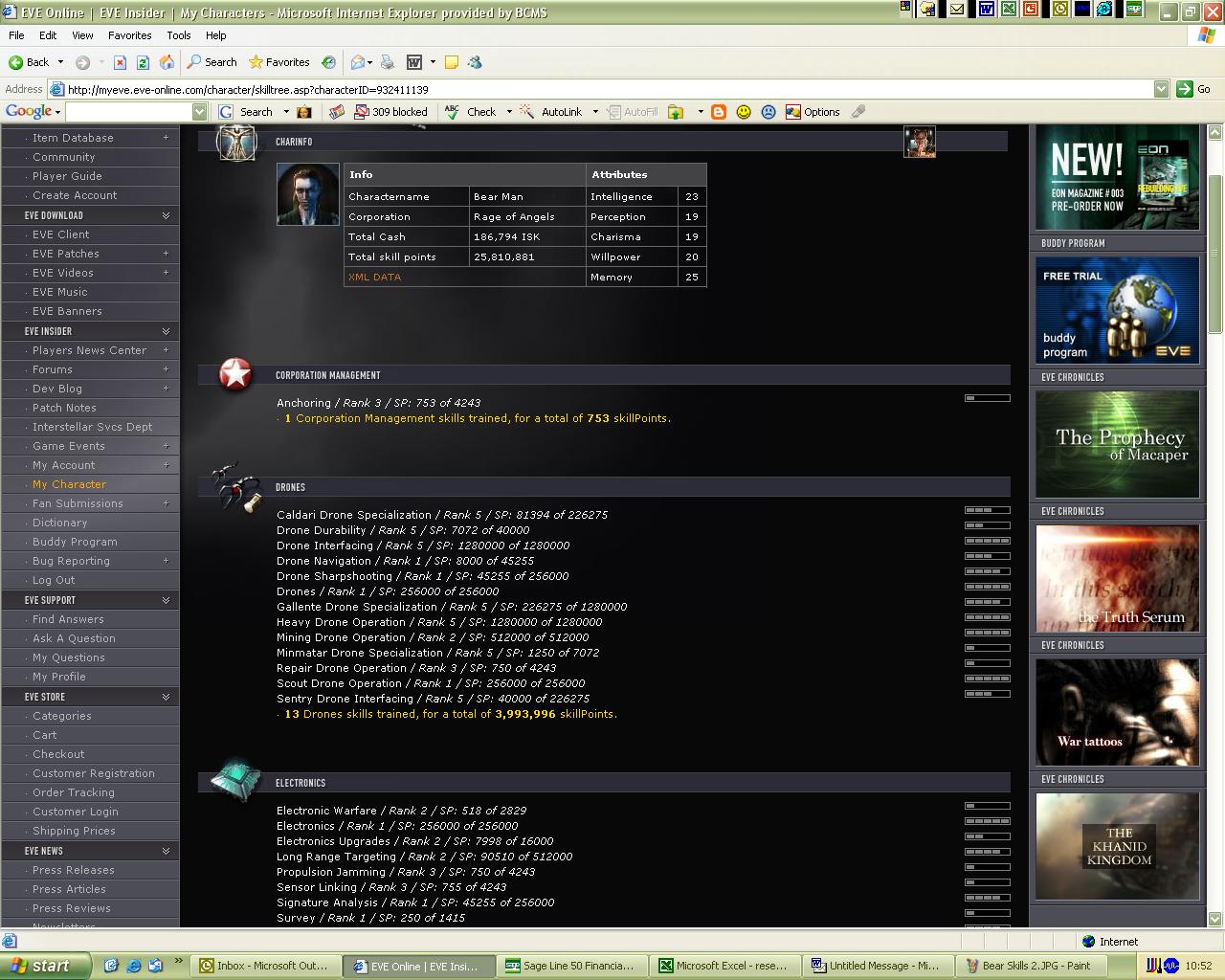Click the Electronics category chip icon
The width and height of the screenshot is (1225, 980).
[235, 779]
